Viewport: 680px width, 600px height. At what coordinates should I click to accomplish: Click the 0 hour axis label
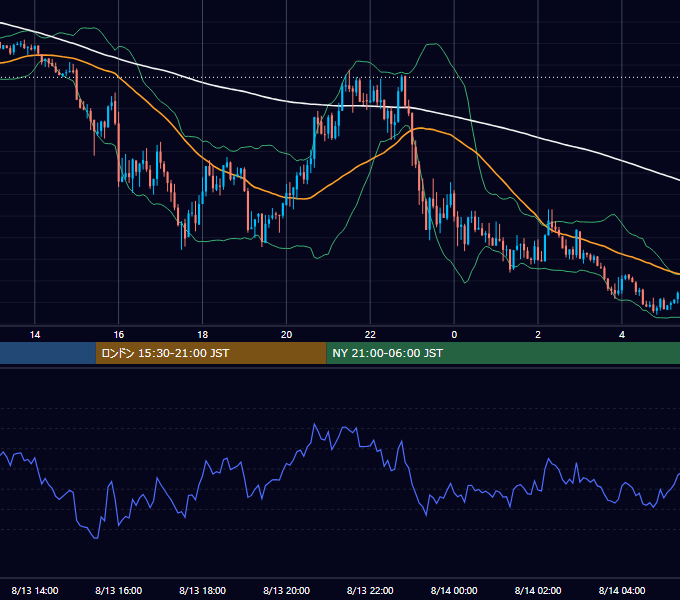(x=454, y=335)
